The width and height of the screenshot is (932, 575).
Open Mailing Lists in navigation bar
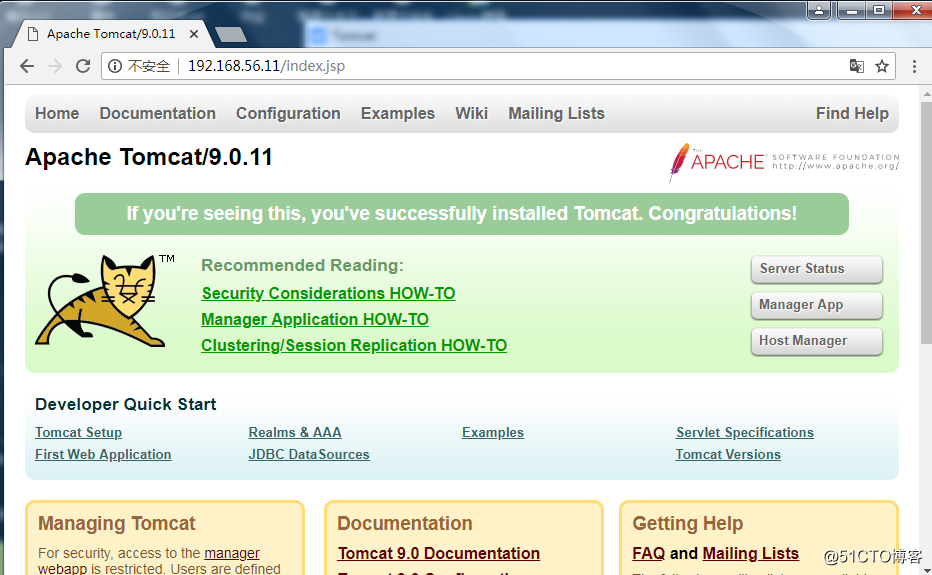pos(556,114)
